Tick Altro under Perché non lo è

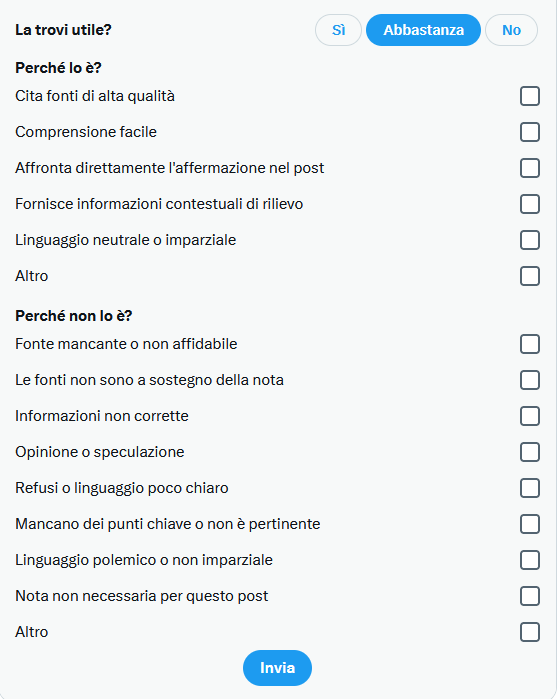tap(530, 632)
